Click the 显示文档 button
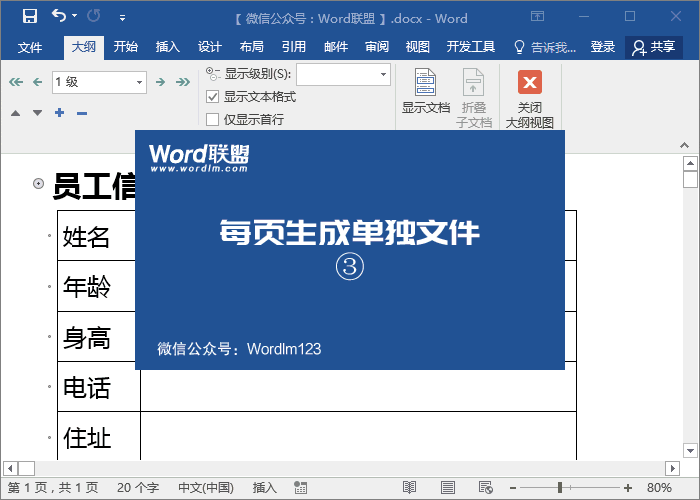This screenshot has width=700, height=500. [x=425, y=92]
